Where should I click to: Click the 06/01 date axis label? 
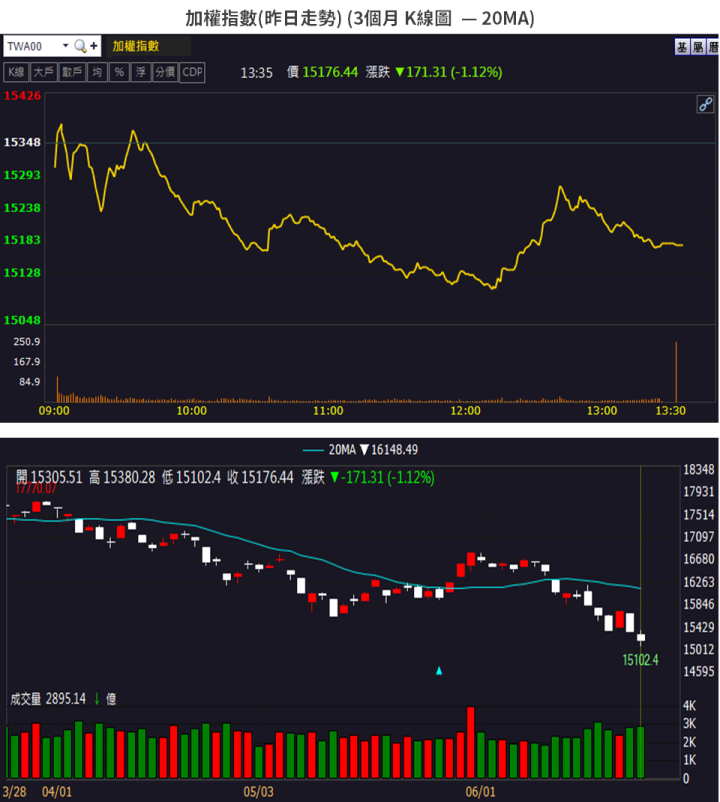click(x=480, y=792)
